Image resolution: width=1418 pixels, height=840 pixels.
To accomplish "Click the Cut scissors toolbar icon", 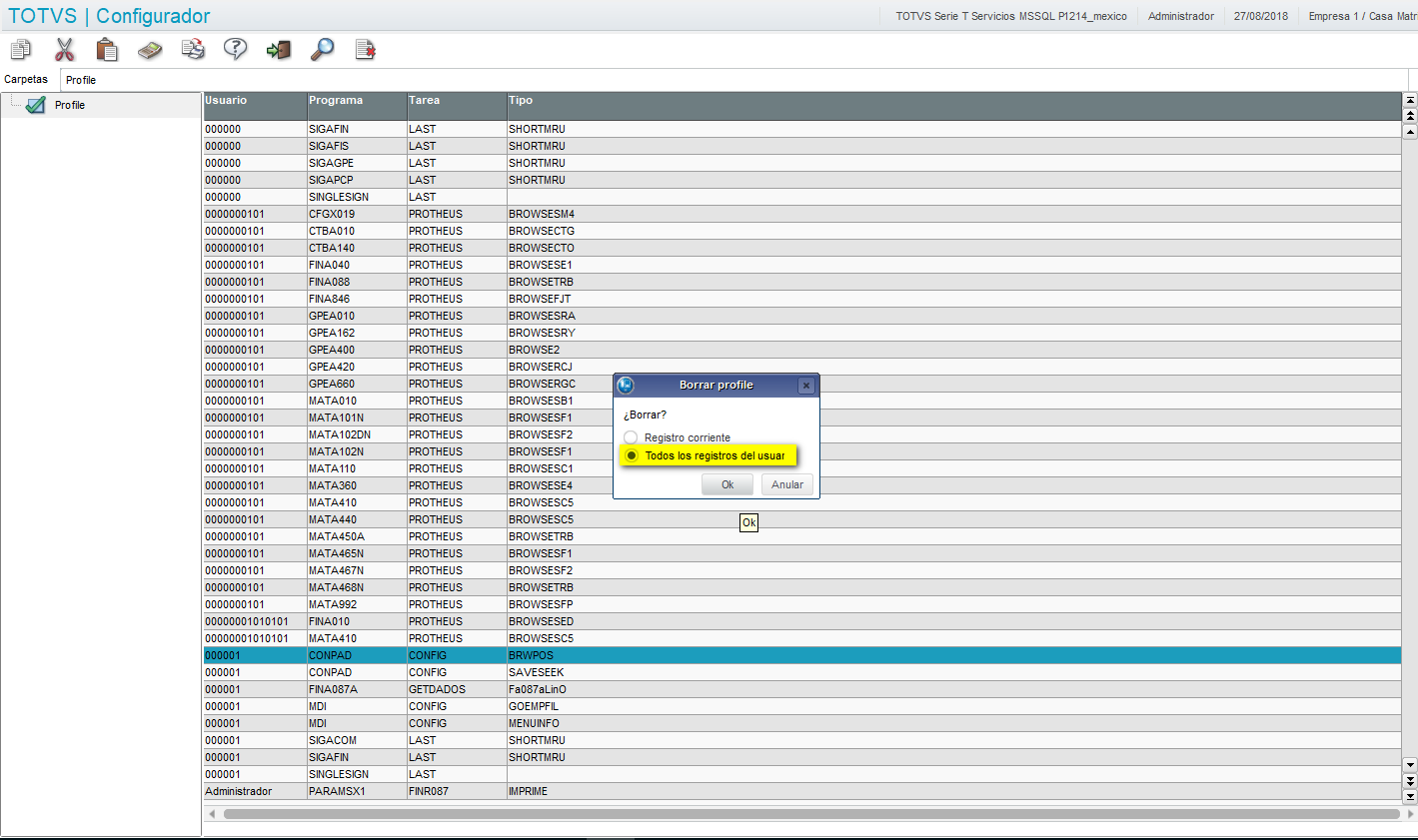I will (64, 49).
